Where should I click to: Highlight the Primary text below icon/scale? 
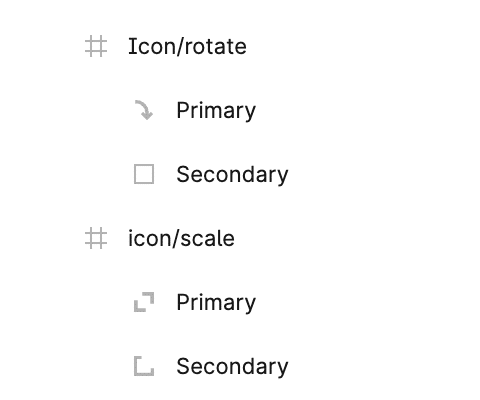(216, 303)
